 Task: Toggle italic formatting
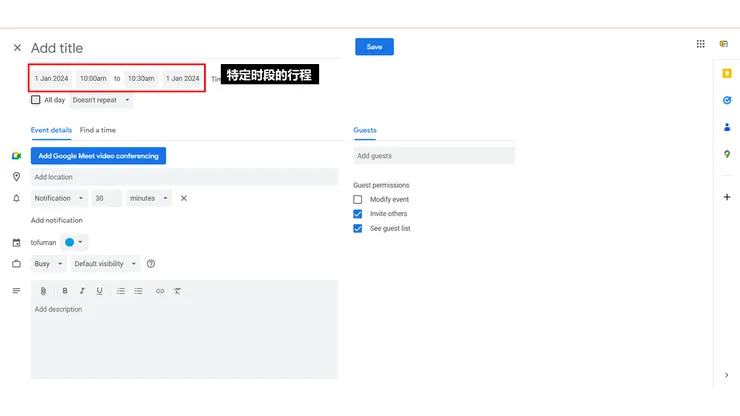[82, 291]
